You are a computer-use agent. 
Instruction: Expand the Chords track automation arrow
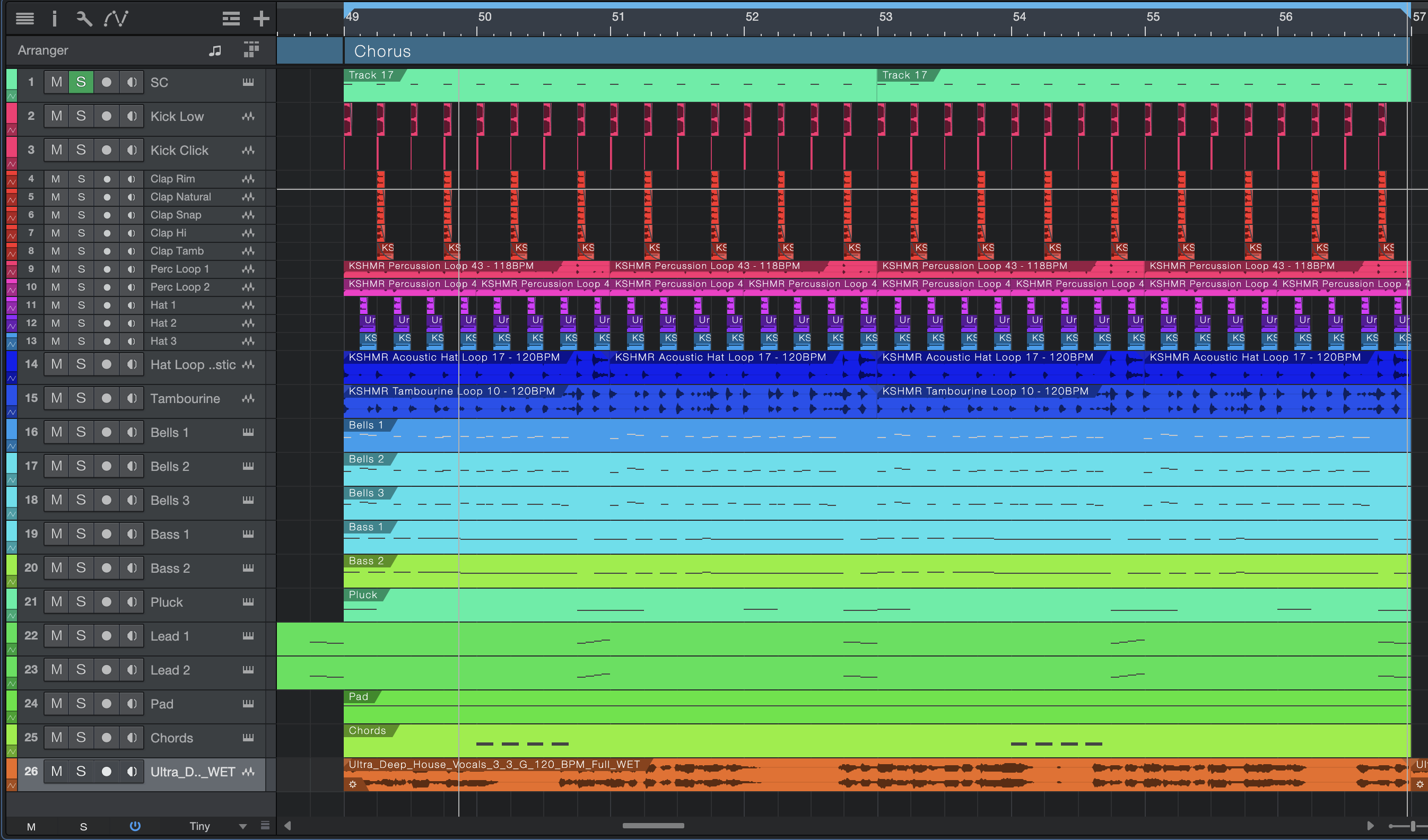click(x=11, y=751)
